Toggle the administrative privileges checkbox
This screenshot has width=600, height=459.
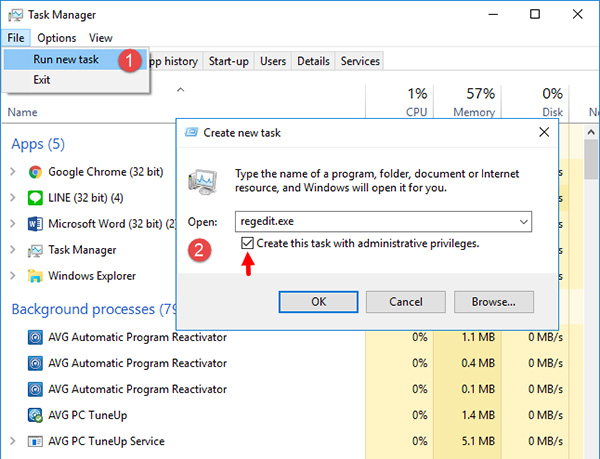pos(248,243)
